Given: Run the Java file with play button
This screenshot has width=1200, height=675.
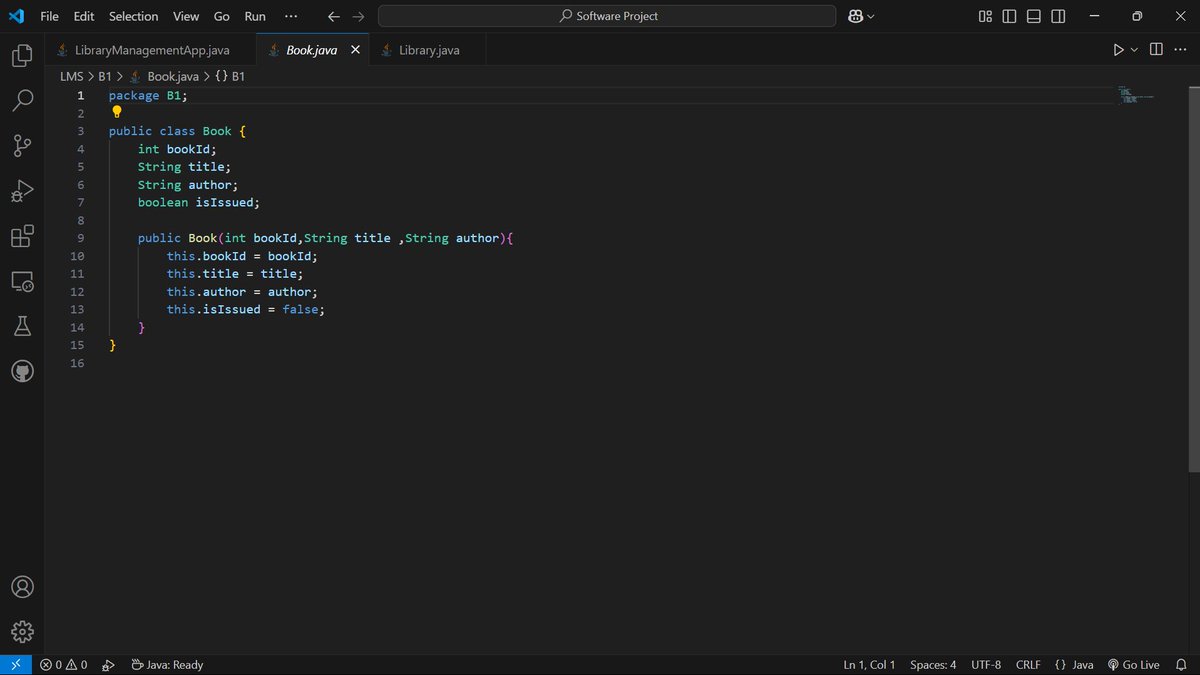Looking at the screenshot, I should [x=1119, y=50].
